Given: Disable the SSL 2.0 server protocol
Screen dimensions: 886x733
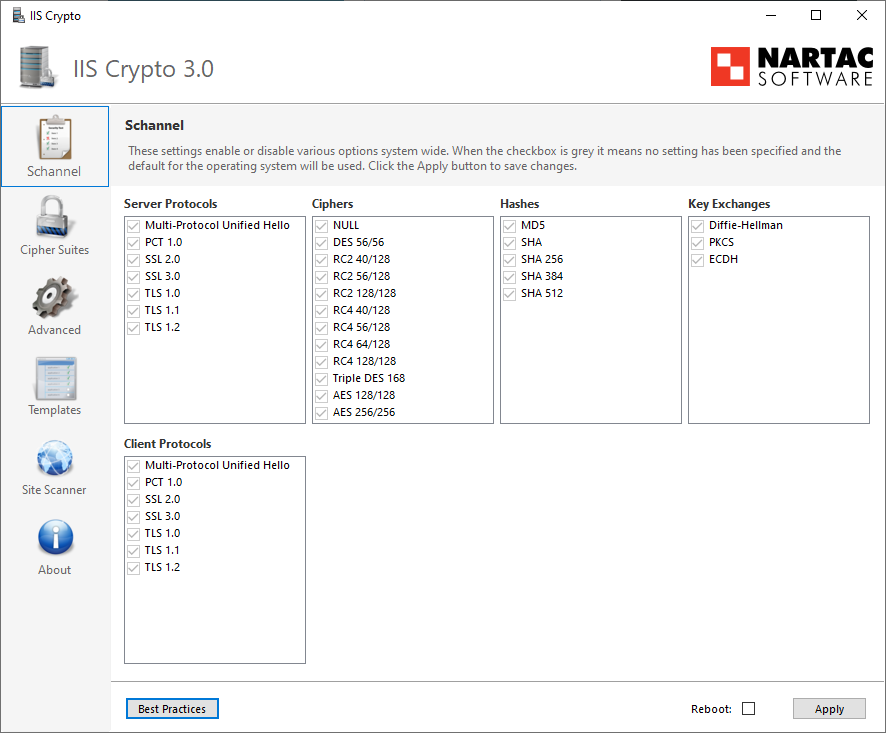Looking at the screenshot, I should [x=133, y=259].
